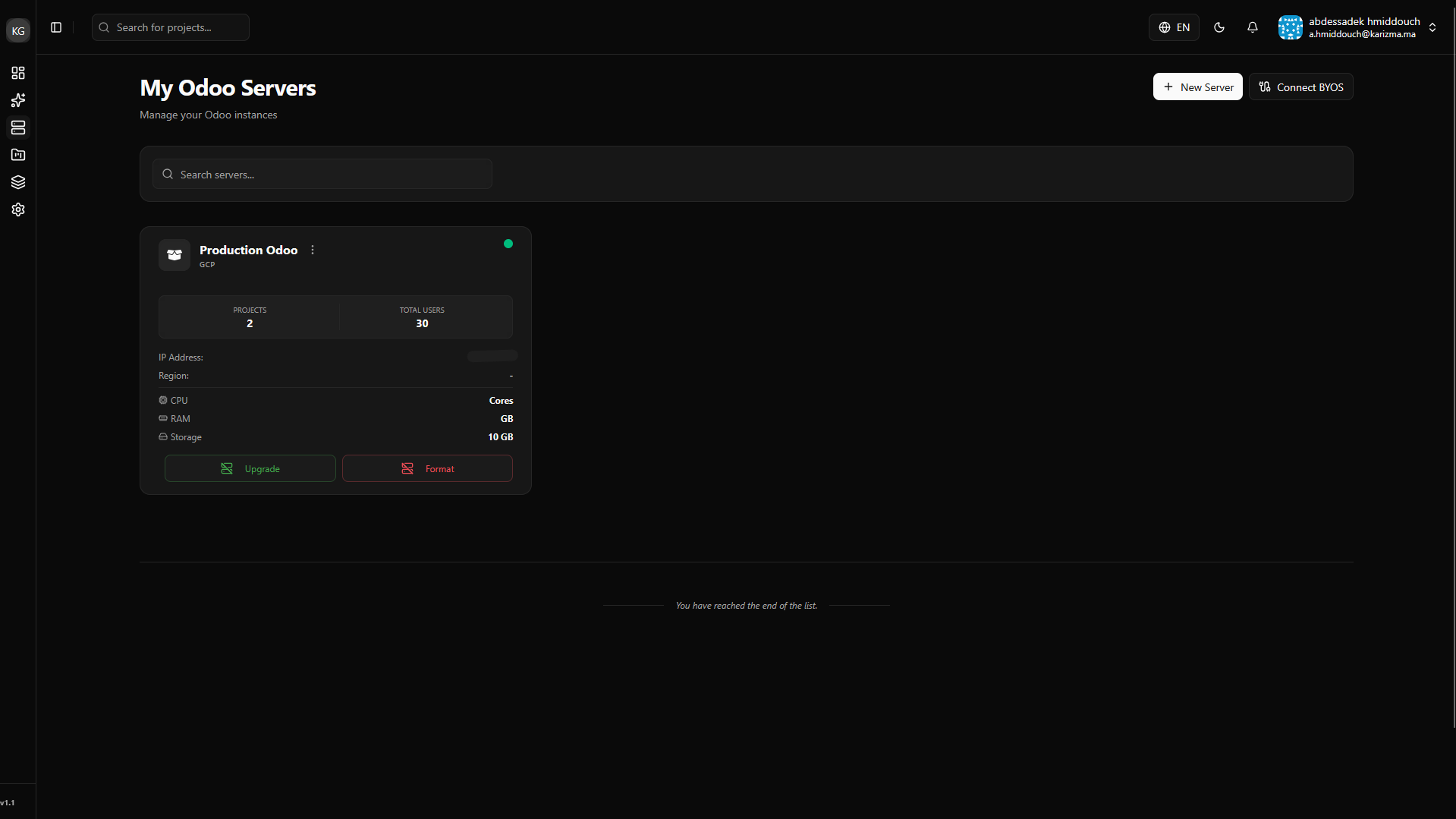
Task: Click the PROJECTS count 2
Action: (250, 323)
